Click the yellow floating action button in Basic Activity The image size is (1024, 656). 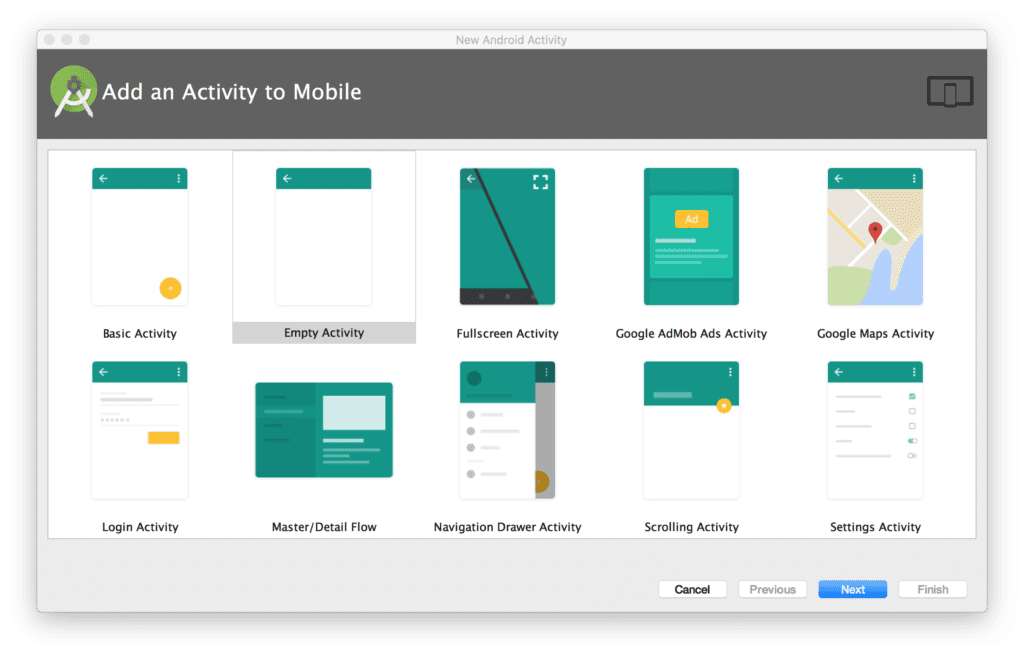(170, 288)
